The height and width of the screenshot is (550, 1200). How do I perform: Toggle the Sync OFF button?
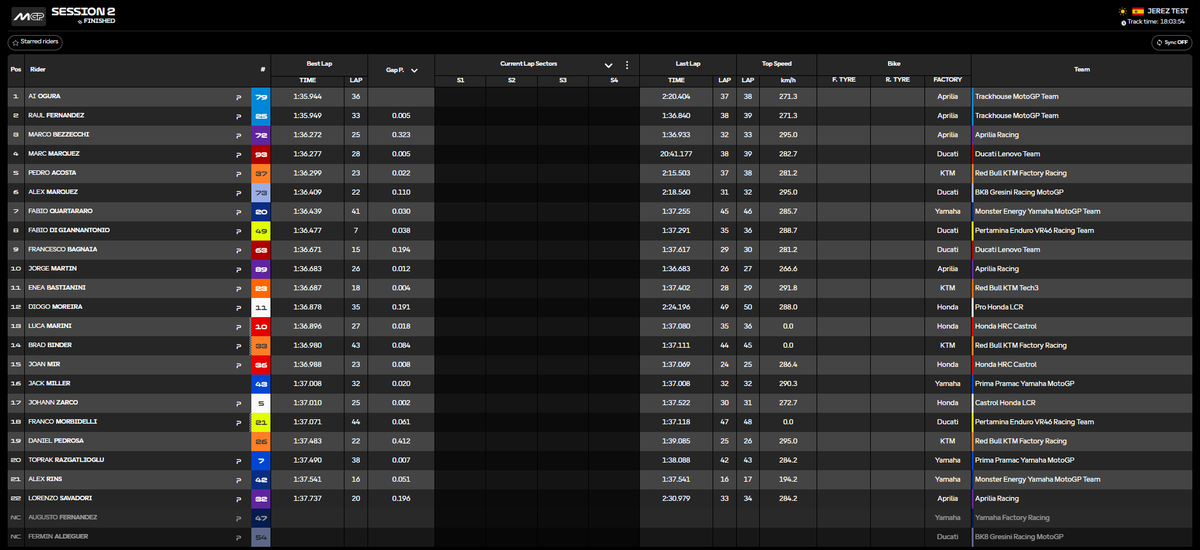(1172, 42)
